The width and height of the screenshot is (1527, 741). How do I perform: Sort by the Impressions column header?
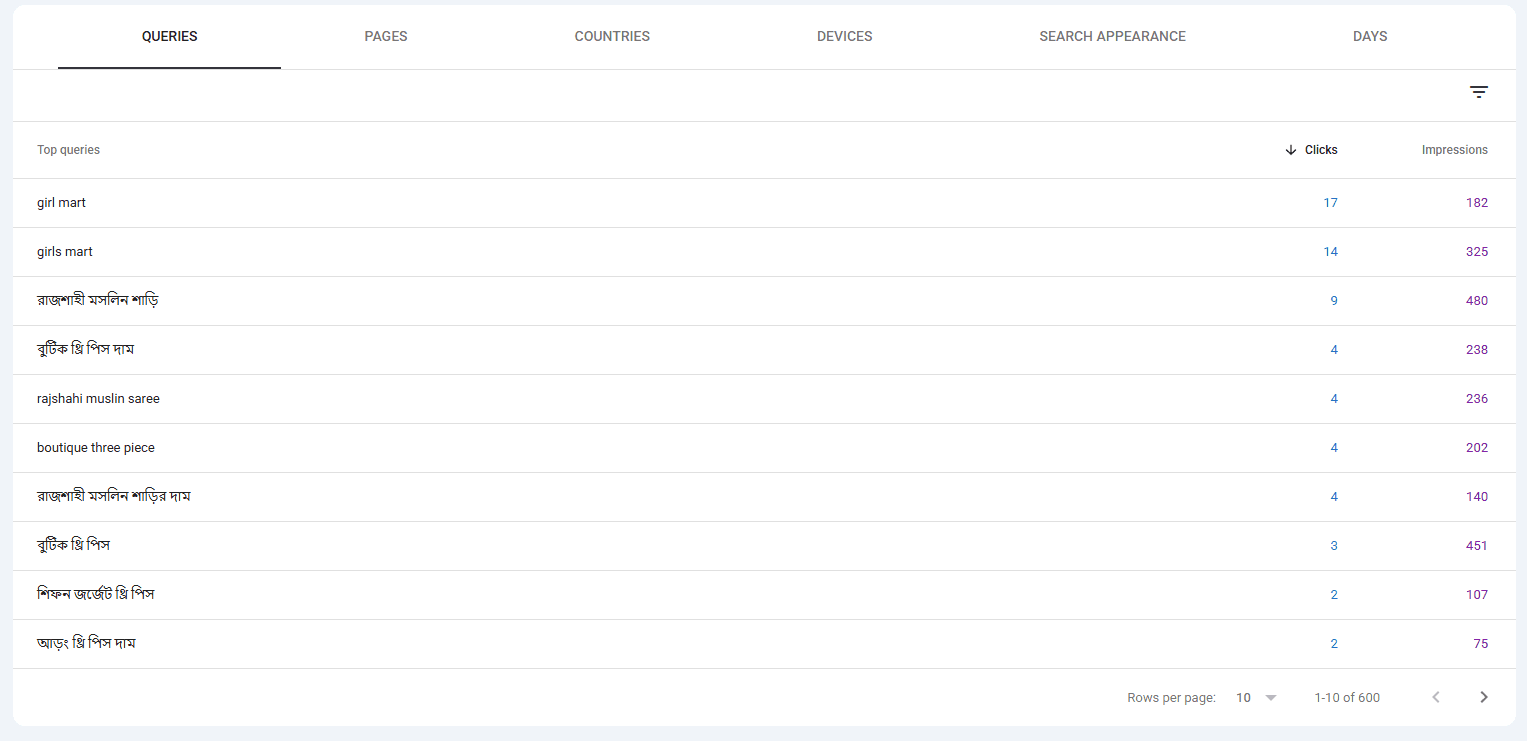click(1455, 150)
